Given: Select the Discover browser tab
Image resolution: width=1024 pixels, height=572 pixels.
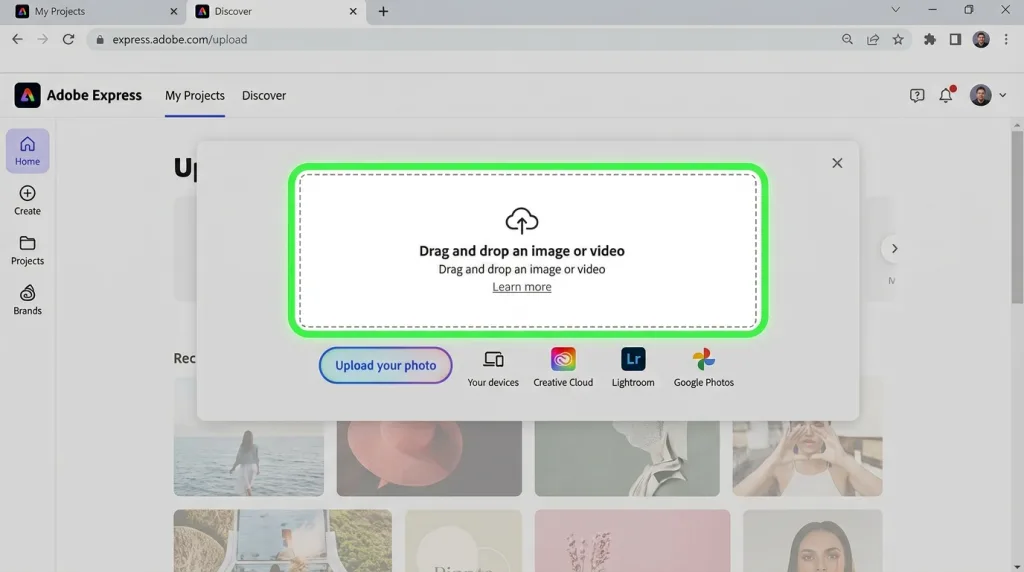Looking at the screenshot, I should point(276,12).
